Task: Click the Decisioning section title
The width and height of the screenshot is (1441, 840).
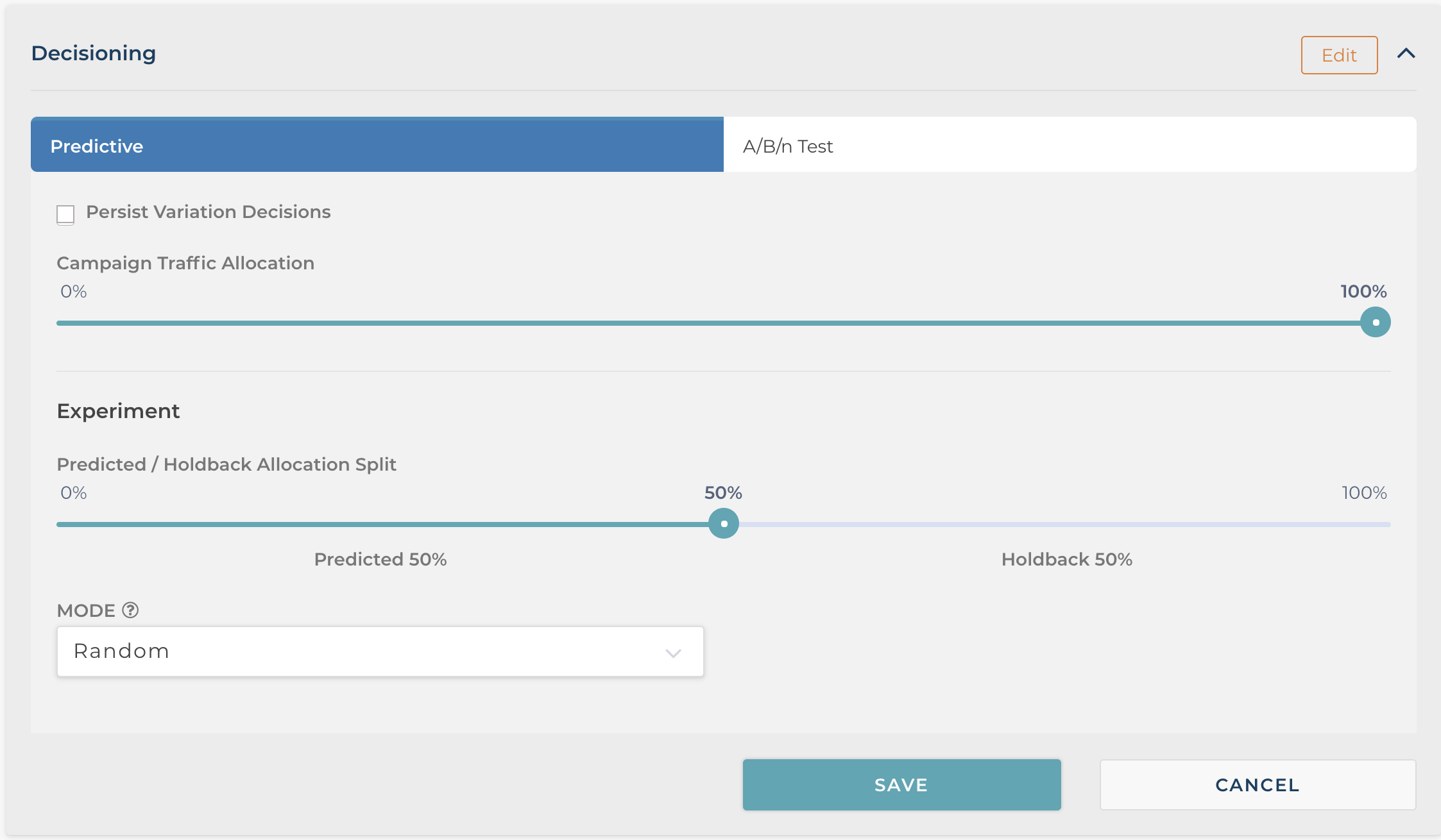Action: tap(94, 53)
